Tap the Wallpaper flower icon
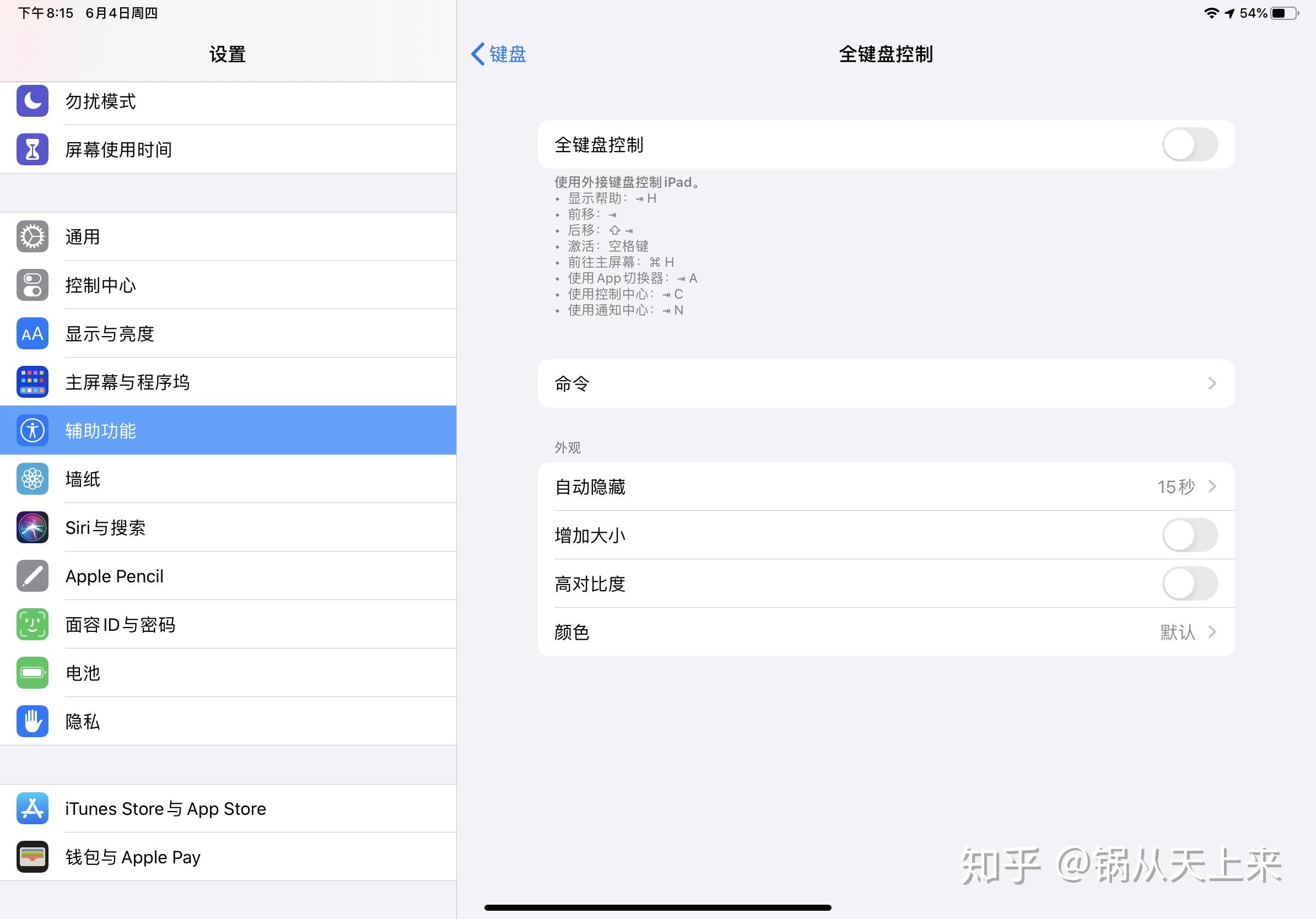1316x919 pixels. click(33, 479)
